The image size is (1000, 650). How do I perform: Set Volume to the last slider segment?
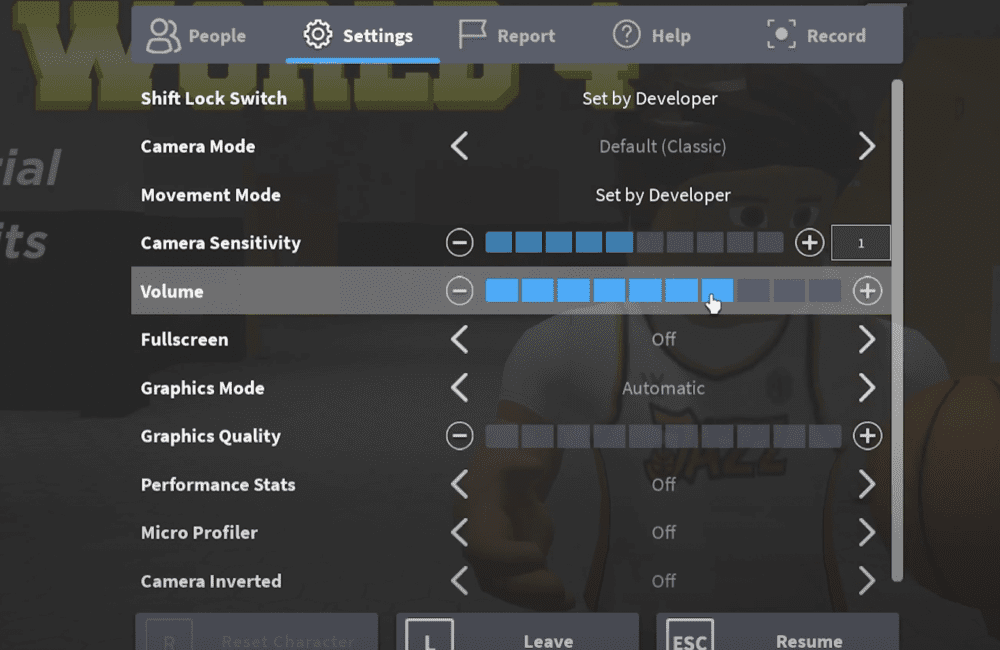click(825, 291)
